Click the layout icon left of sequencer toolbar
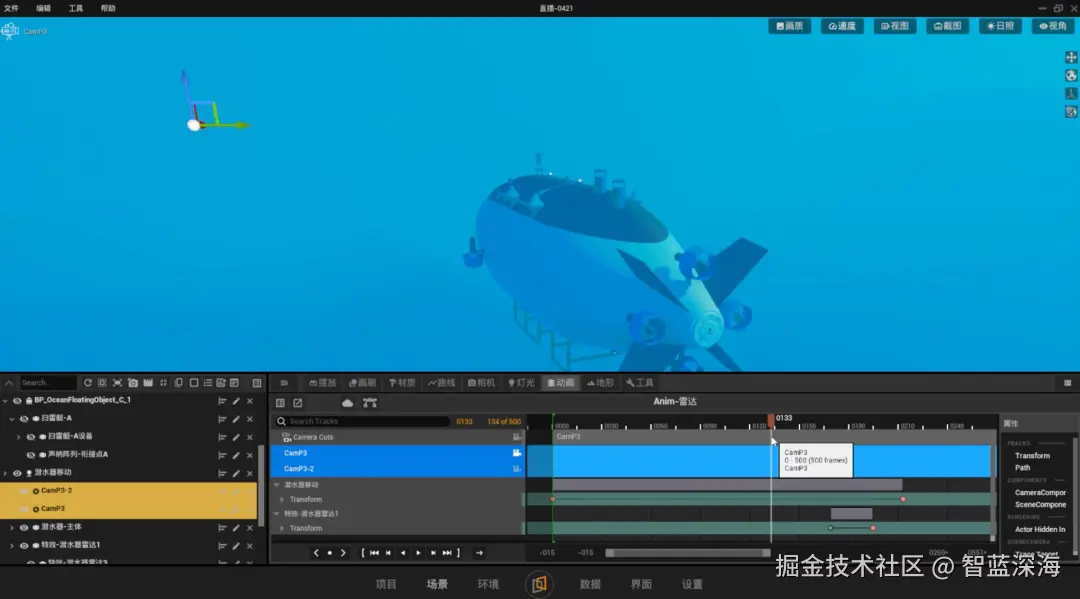Image resolution: width=1080 pixels, height=599 pixels. [280, 403]
